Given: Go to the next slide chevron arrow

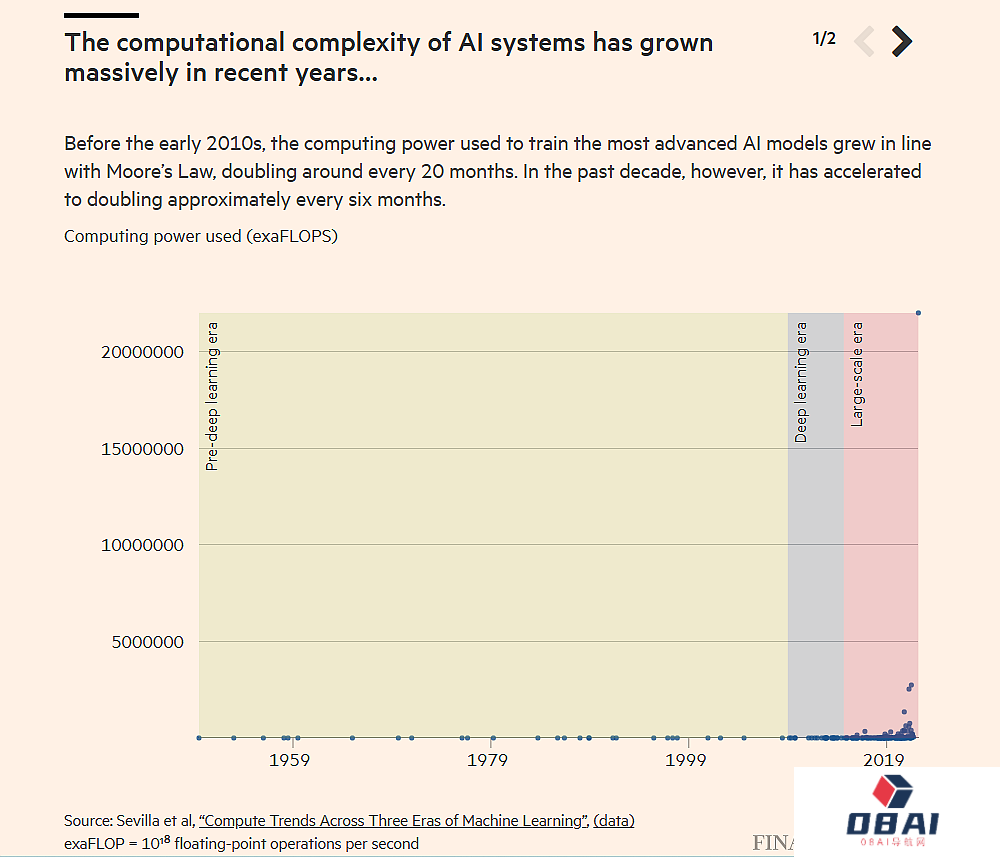Looking at the screenshot, I should (901, 41).
